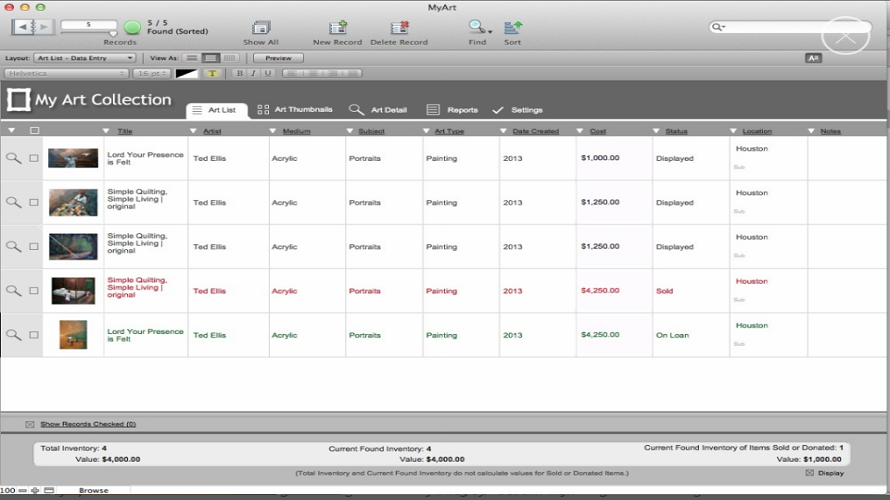This screenshot has height=500, width=890.
Task: Open the text color swatch
Action: (x=186, y=73)
